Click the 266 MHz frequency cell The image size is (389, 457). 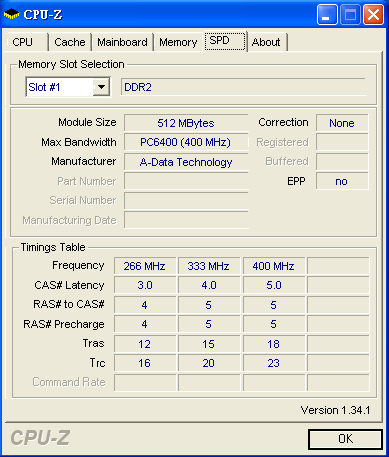tap(145, 266)
